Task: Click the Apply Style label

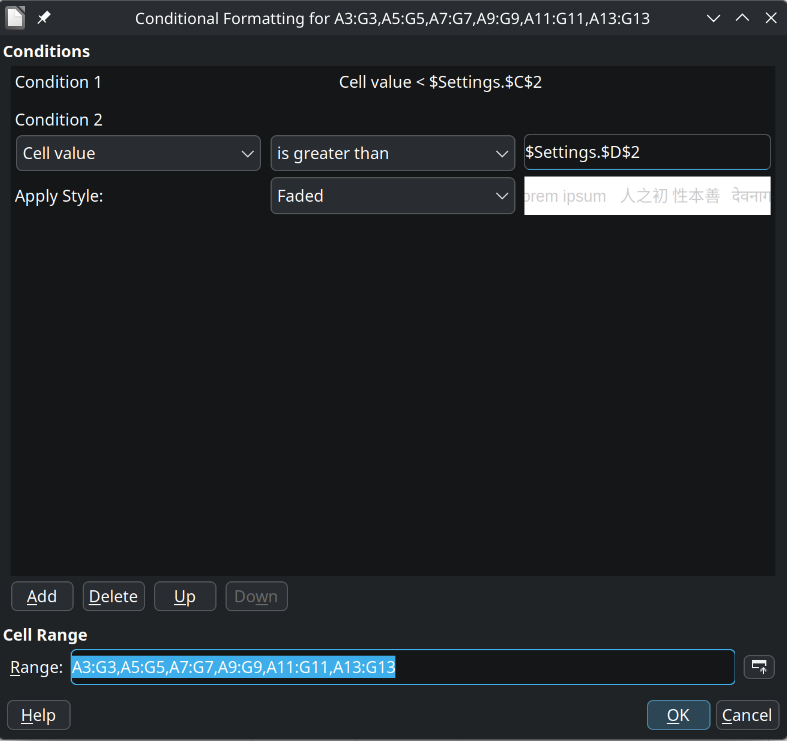Action: (59, 196)
